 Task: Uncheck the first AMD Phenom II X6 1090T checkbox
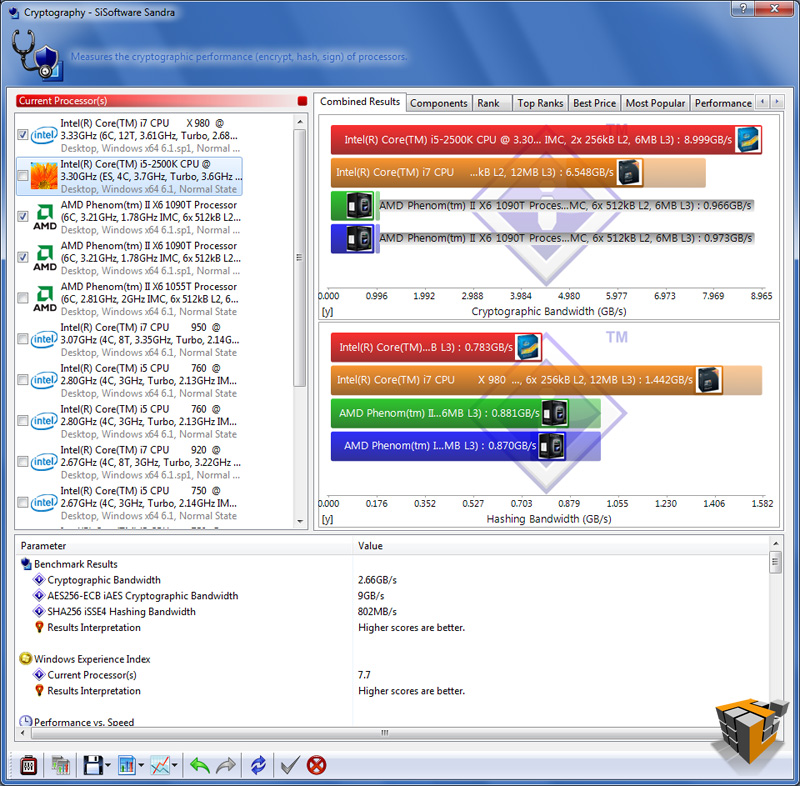tap(22, 216)
